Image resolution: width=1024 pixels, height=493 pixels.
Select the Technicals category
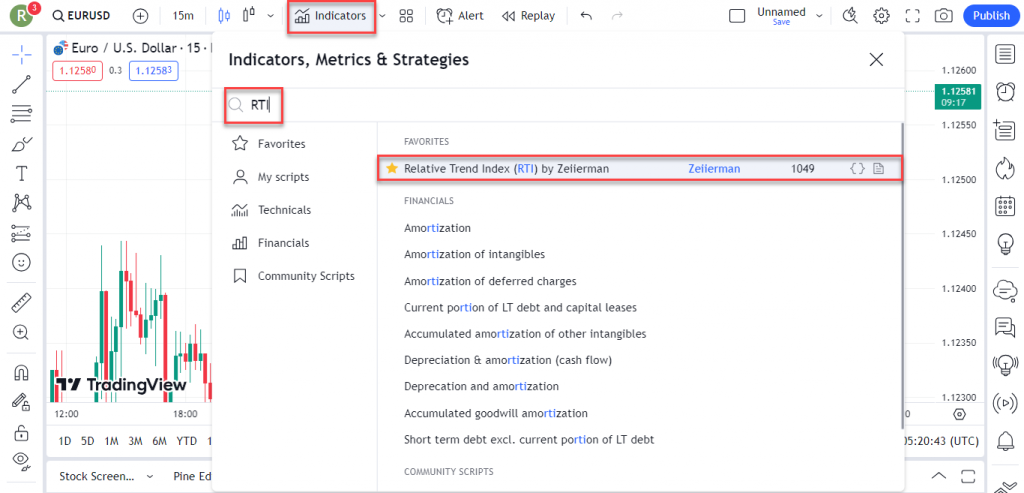[x=284, y=210]
